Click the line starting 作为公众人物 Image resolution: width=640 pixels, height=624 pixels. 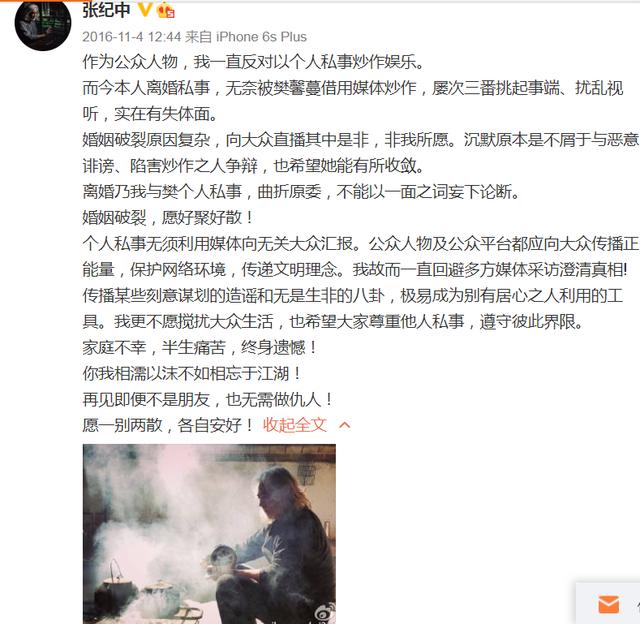point(254,62)
